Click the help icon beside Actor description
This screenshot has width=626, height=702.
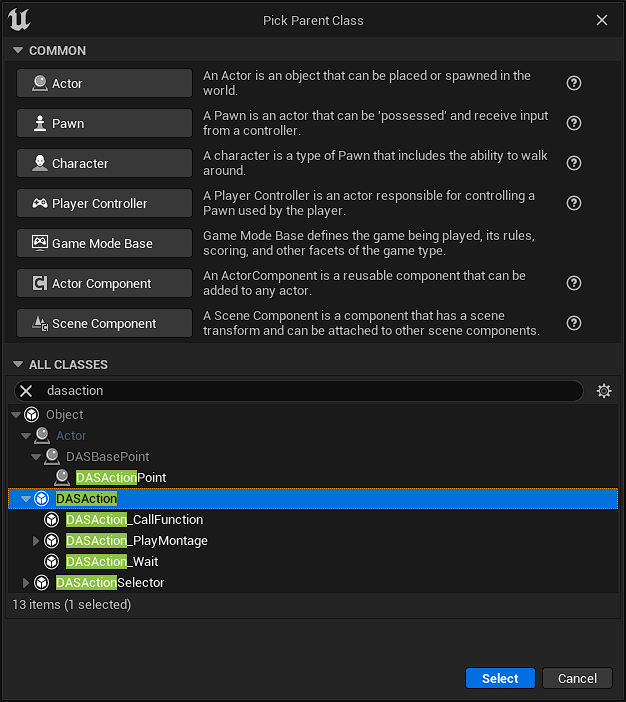coord(574,83)
